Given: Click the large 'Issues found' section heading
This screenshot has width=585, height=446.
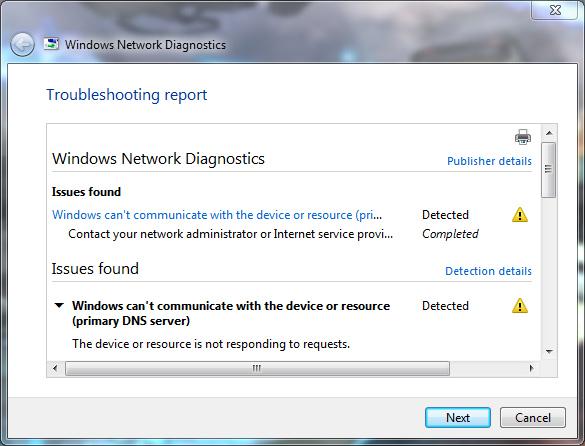Looking at the screenshot, I should pyautogui.click(x=95, y=269).
